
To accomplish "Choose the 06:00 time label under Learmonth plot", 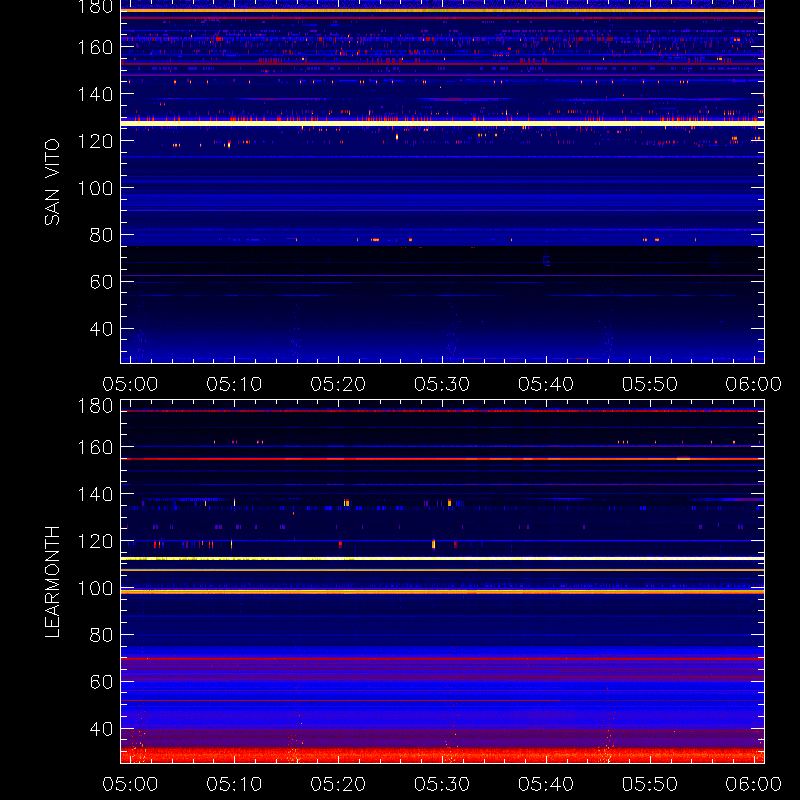I will click(x=754, y=784).
